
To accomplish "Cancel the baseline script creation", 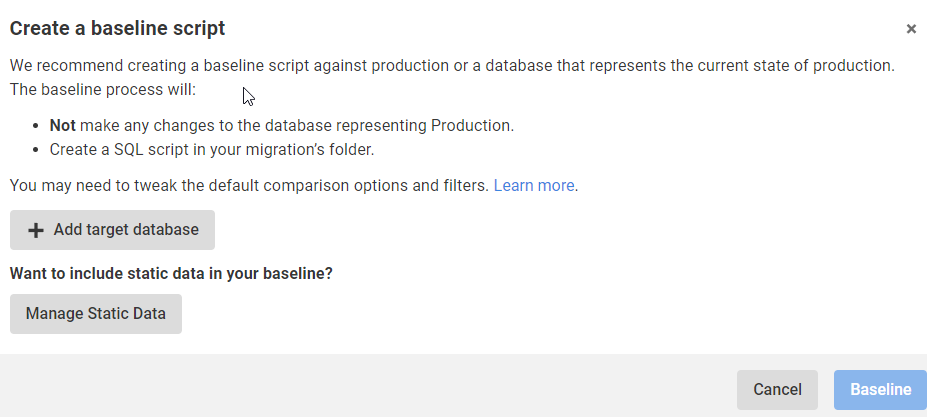I will click(777, 390).
